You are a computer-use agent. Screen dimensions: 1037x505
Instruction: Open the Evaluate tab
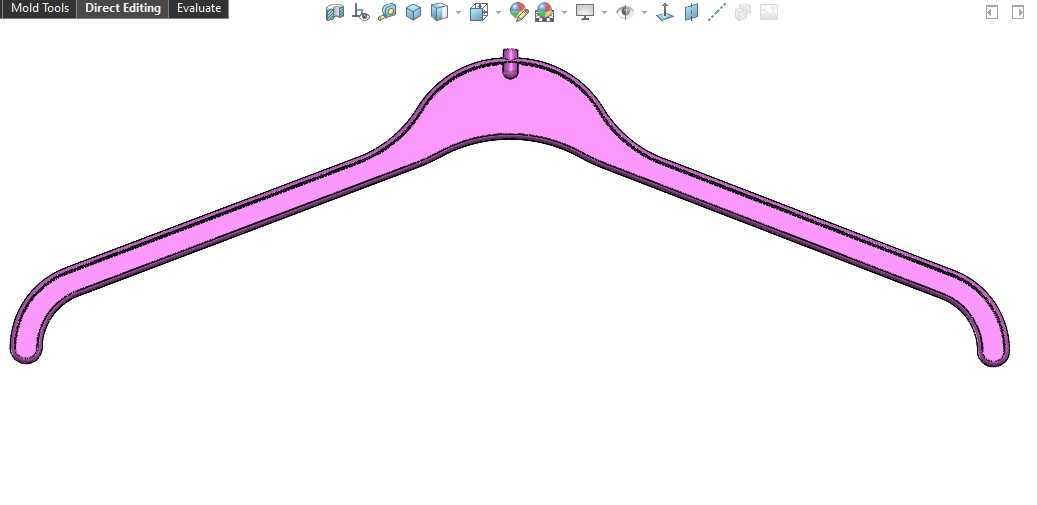point(198,9)
